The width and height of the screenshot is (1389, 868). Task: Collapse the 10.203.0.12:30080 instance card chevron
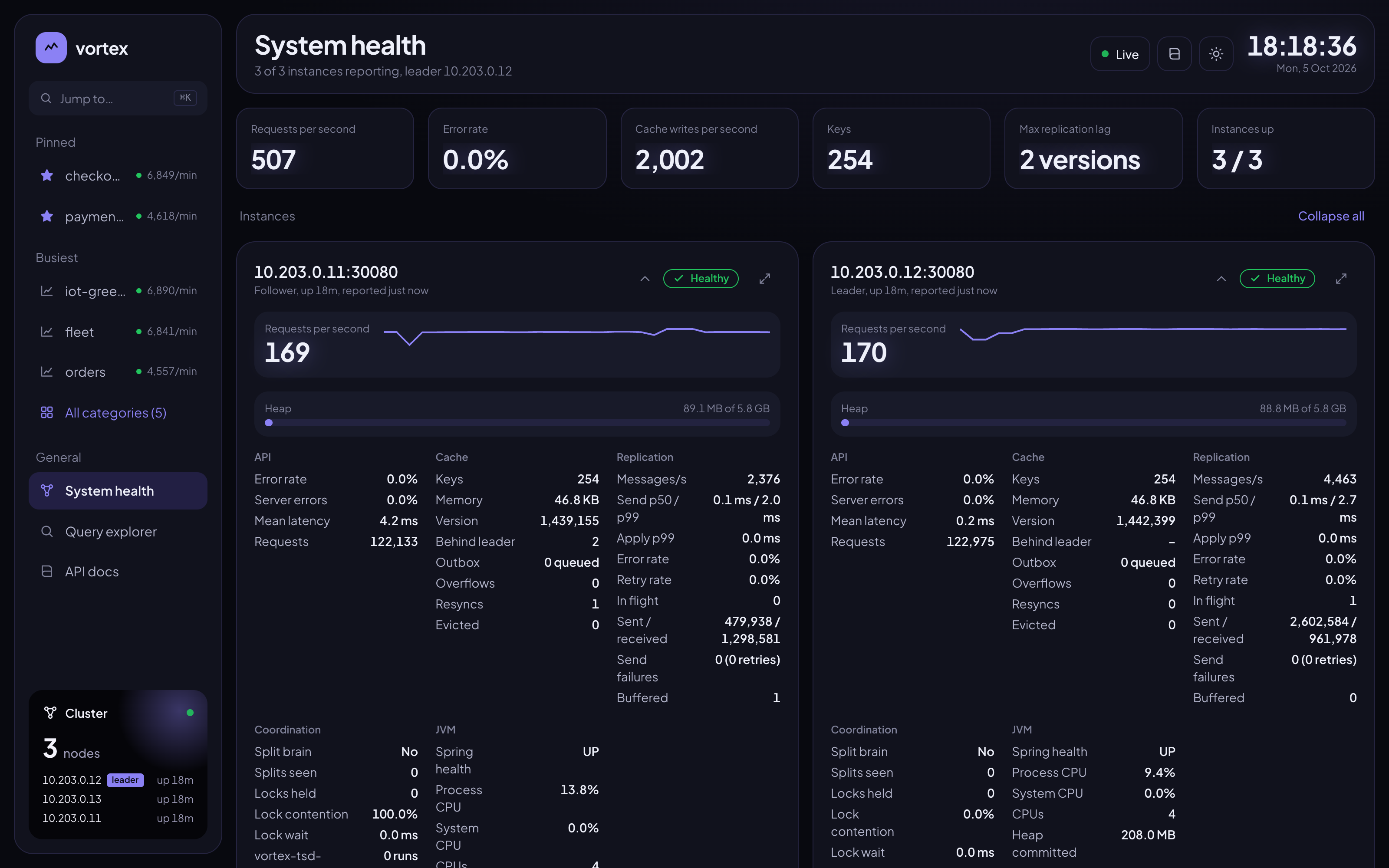1221,279
